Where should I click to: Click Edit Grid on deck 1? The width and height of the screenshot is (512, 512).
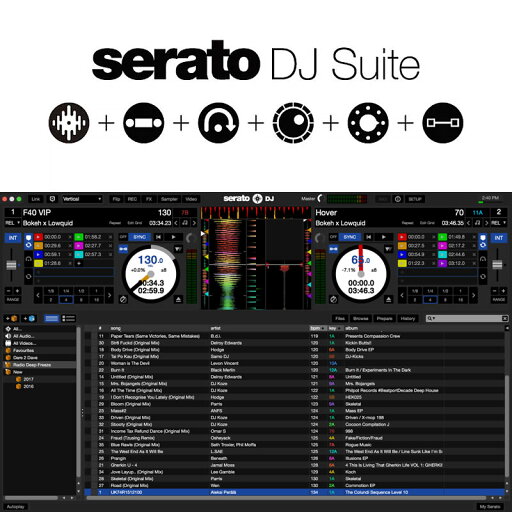coord(135,223)
